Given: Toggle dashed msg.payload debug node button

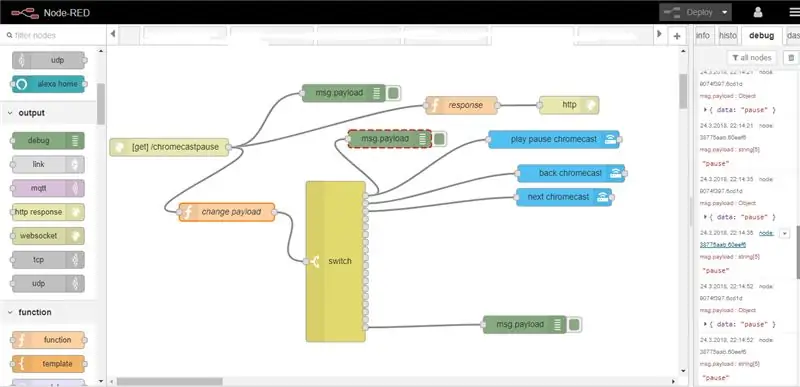Looking at the screenshot, I should [439, 139].
